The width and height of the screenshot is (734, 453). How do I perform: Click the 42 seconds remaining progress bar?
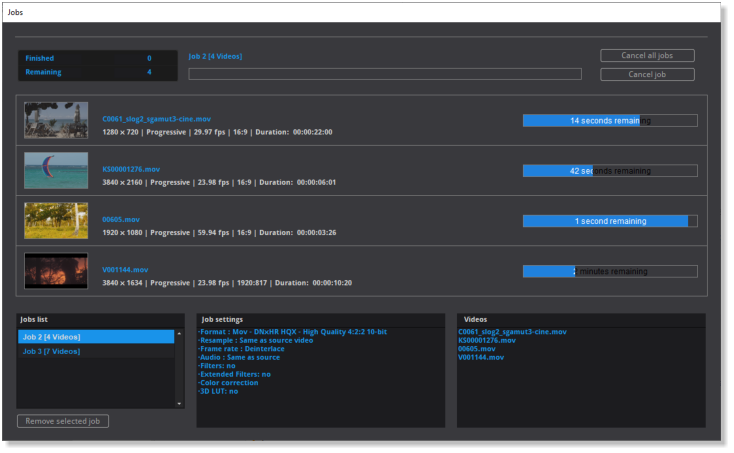[x=610, y=171]
